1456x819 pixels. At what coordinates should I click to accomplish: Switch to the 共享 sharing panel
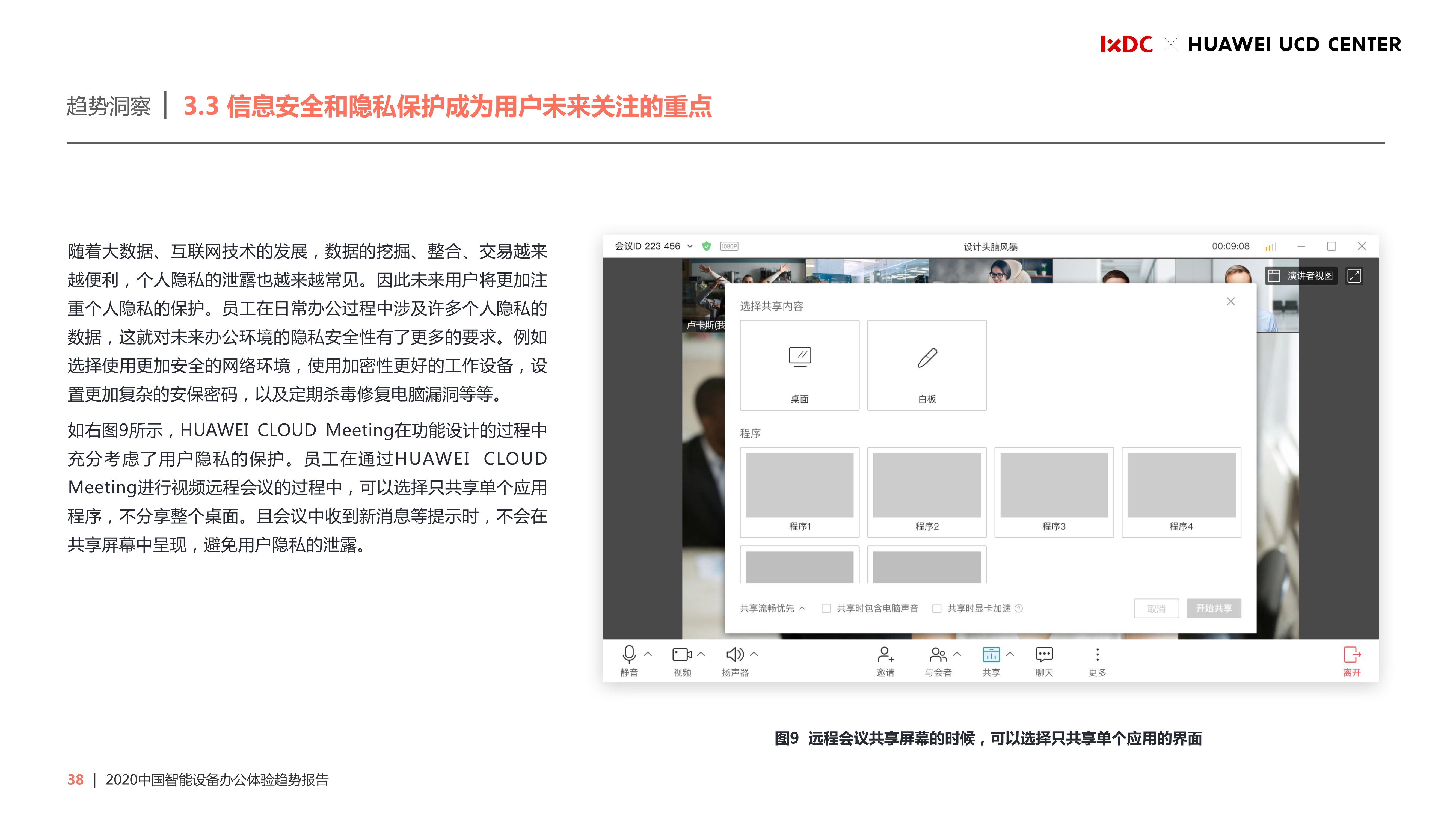[x=992, y=655]
